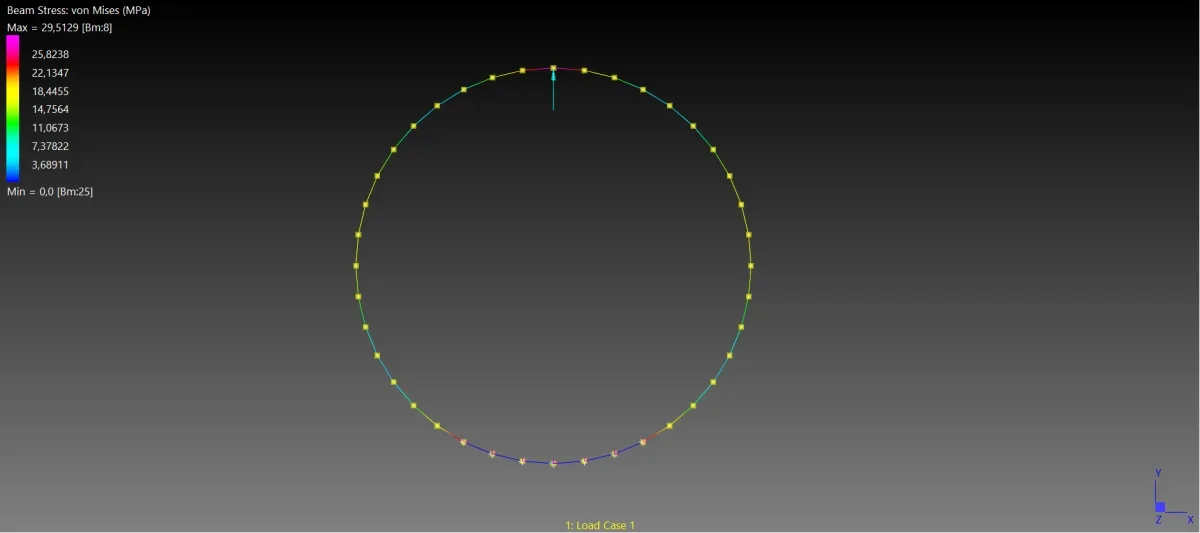1200x533 pixels.
Task: Click the 7,37822 legend value
Action: [x=50, y=146]
